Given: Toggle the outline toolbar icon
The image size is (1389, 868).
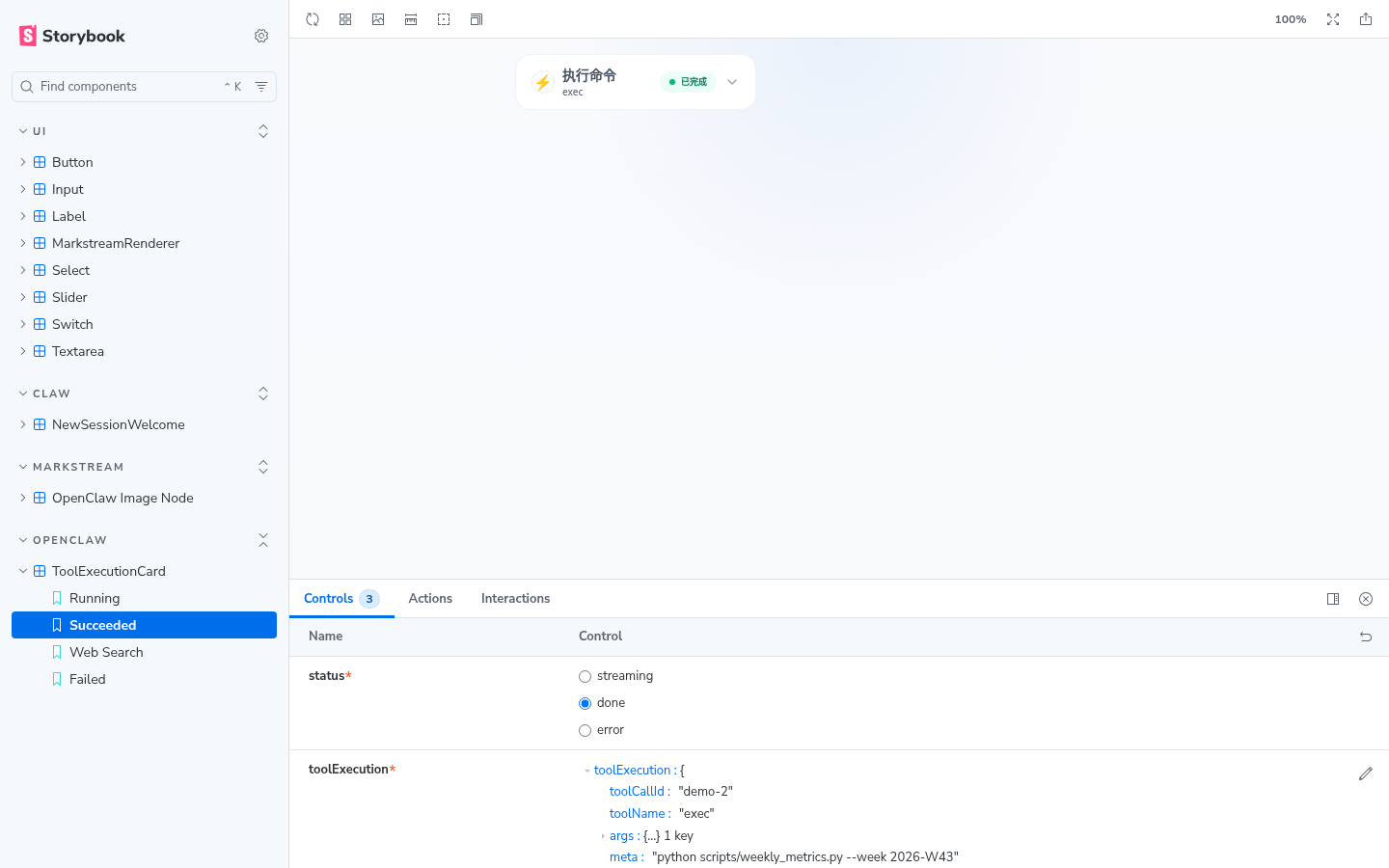Looking at the screenshot, I should (x=444, y=19).
